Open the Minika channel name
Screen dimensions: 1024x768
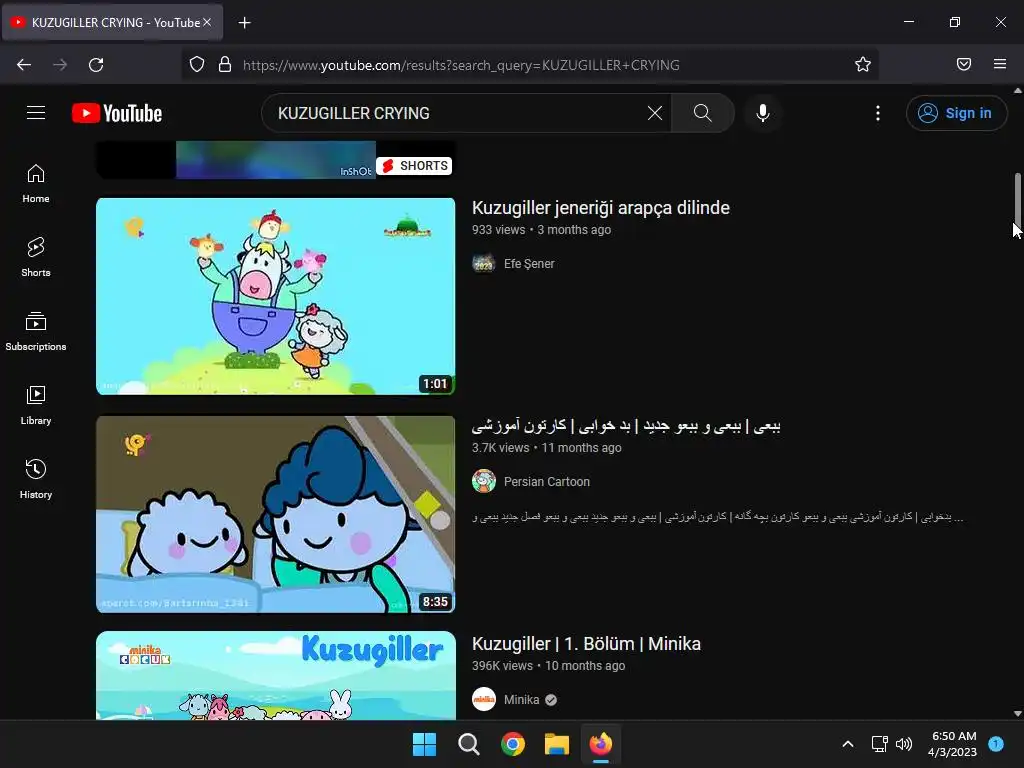pos(521,700)
